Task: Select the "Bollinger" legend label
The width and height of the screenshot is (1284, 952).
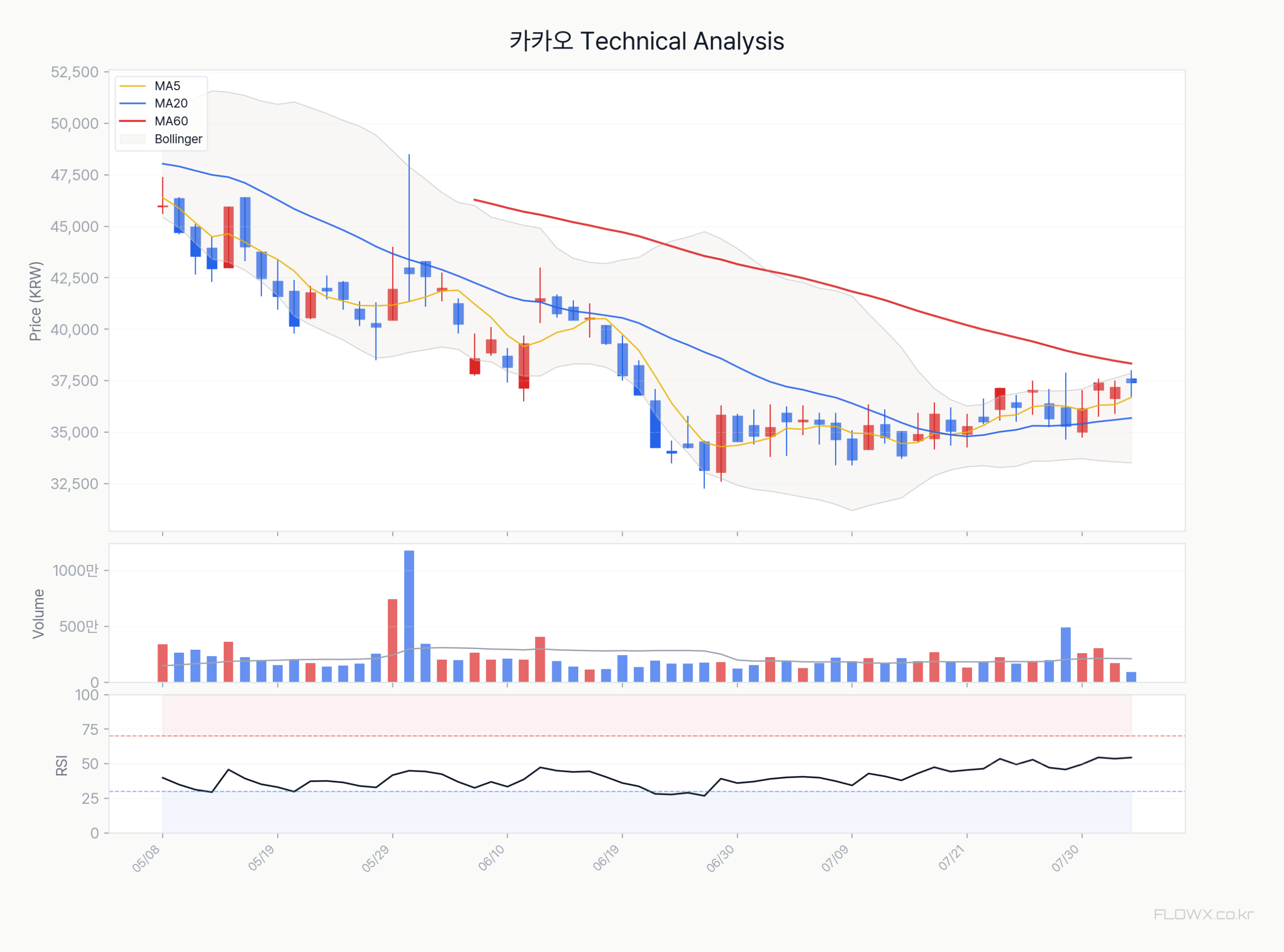Action: (178, 139)
